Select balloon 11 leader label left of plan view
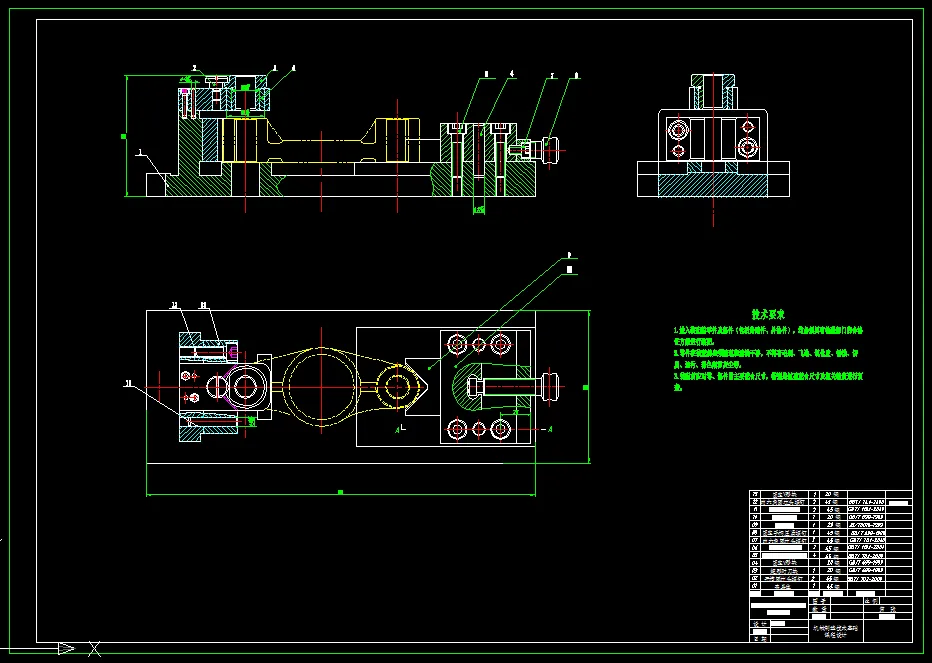The width and height of the screenshot is (932, 663). [128, 384]
